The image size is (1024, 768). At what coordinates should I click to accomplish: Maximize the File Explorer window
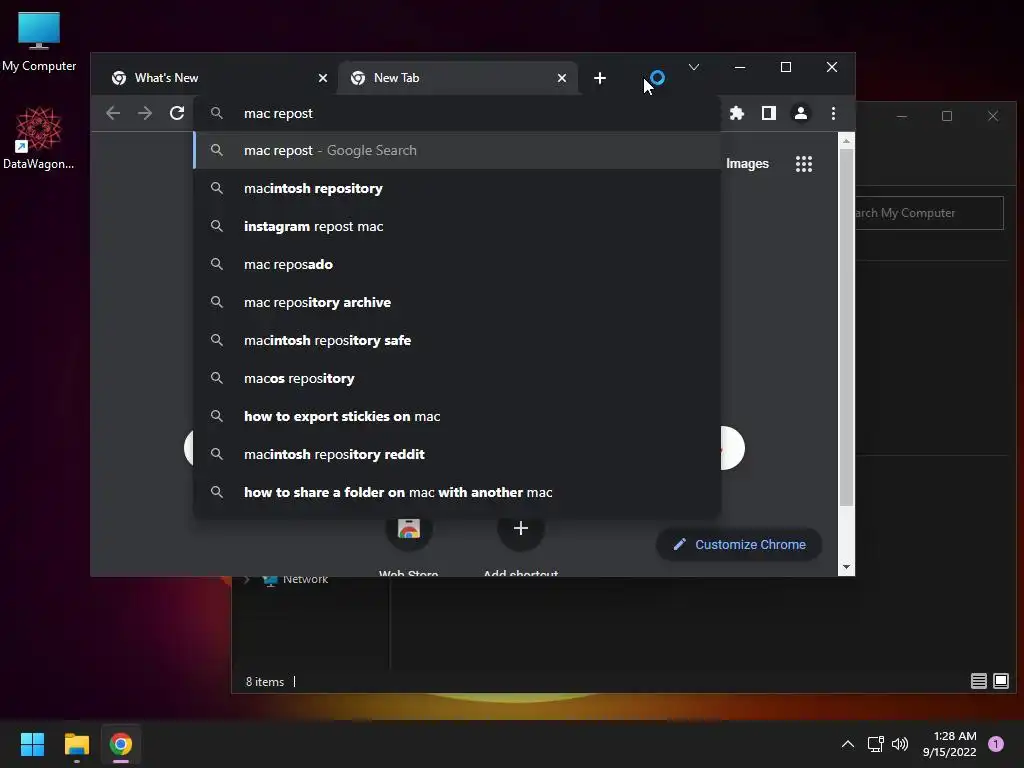(947, 116)
